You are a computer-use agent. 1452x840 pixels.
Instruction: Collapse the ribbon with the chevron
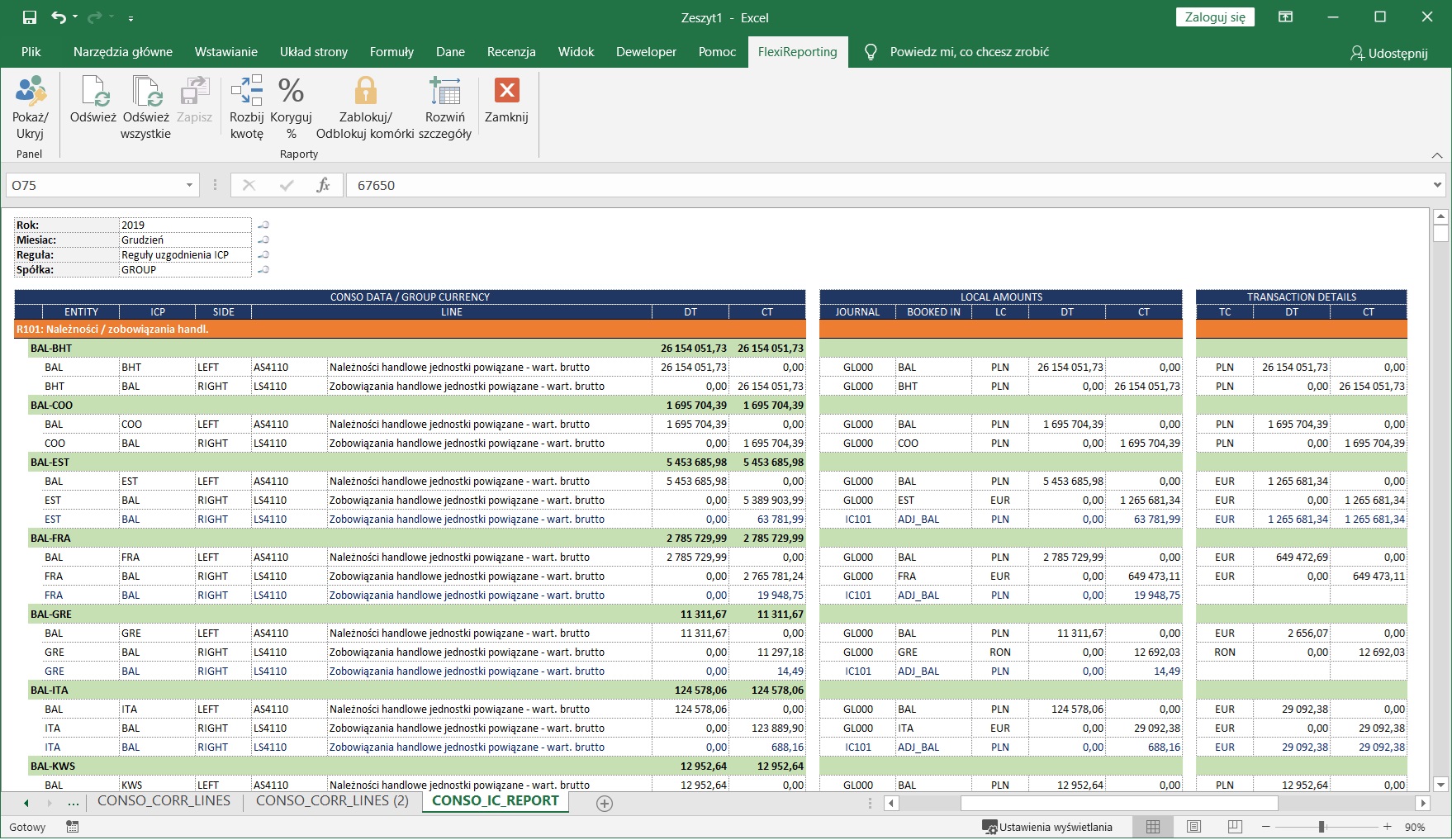(x=1437, y=155)
